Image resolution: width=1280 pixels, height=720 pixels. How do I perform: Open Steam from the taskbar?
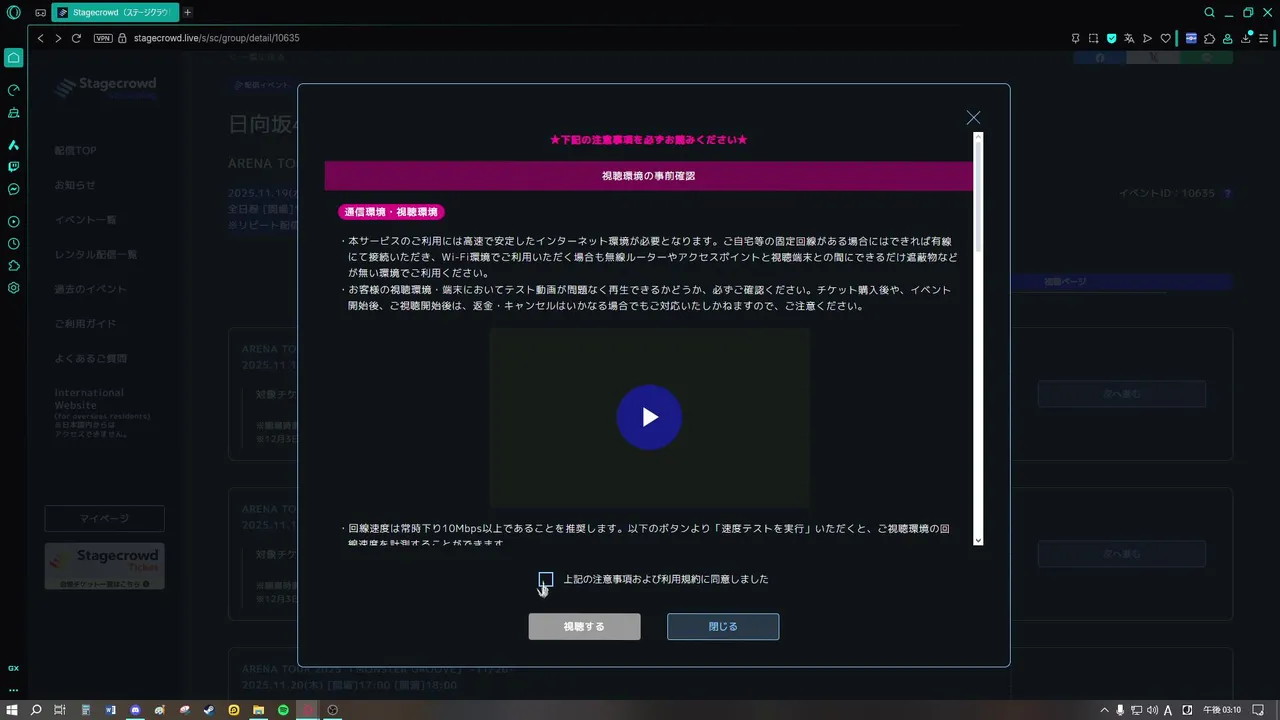209,710
